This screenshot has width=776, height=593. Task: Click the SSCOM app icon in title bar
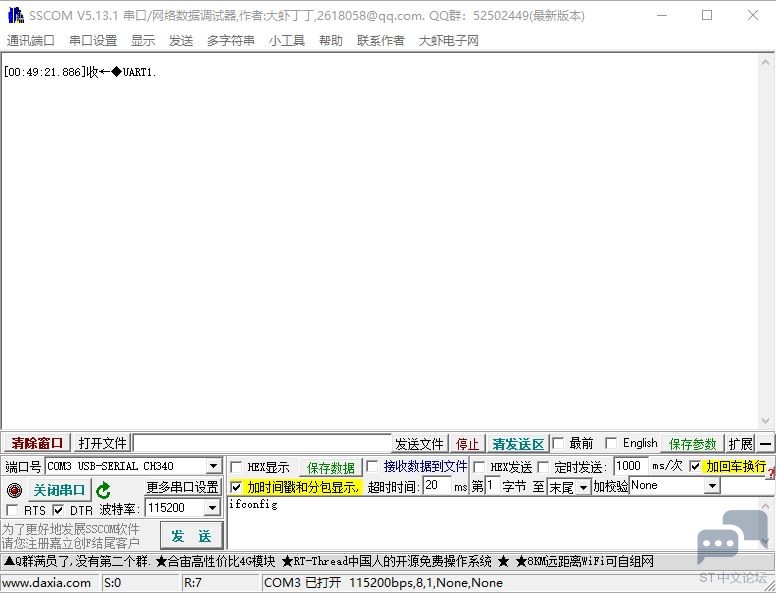pyautogui.click(x=15, y=15)
